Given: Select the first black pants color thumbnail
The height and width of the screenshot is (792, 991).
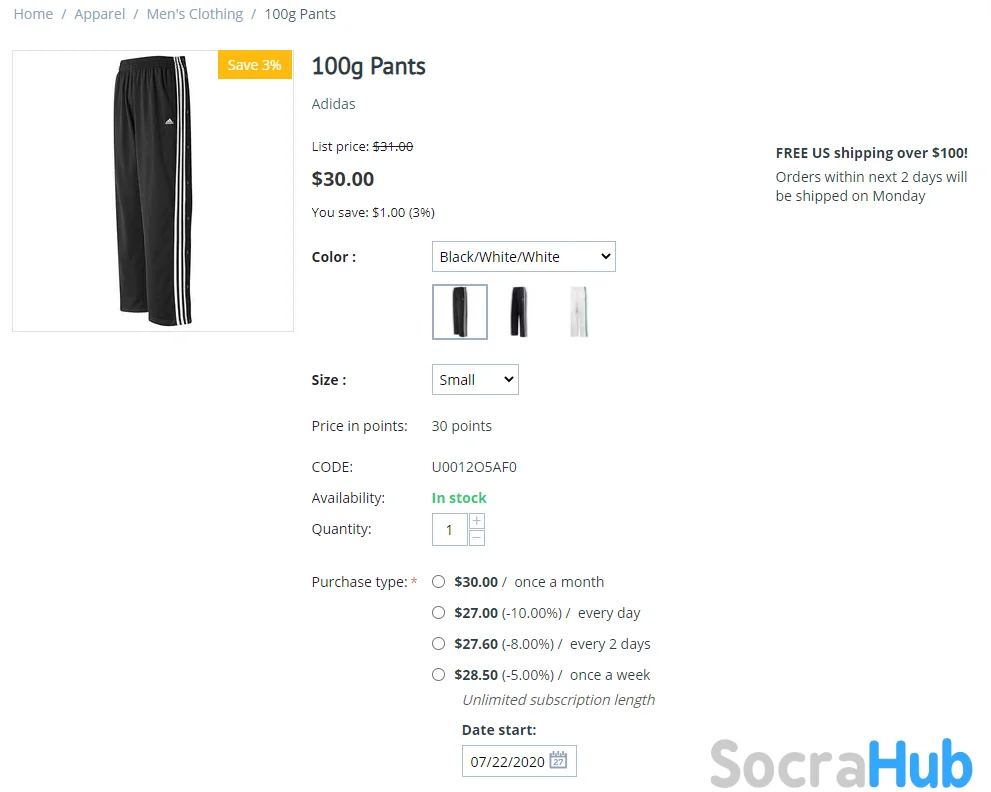Looking at the screenshot, I should (460, 312).
